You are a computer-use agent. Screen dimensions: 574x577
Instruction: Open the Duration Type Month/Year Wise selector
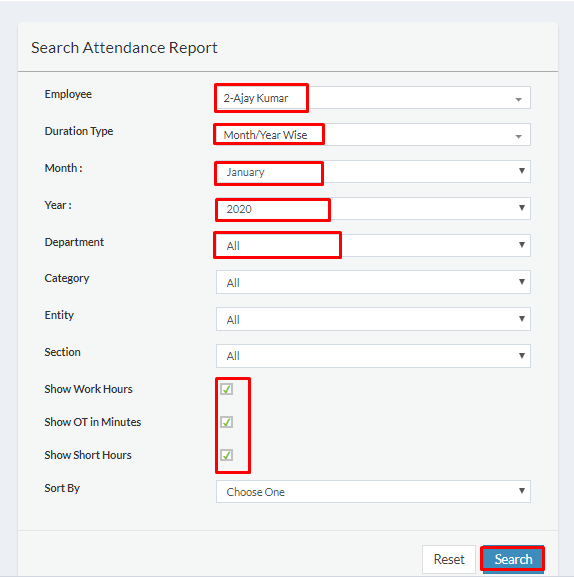(373, 135)
